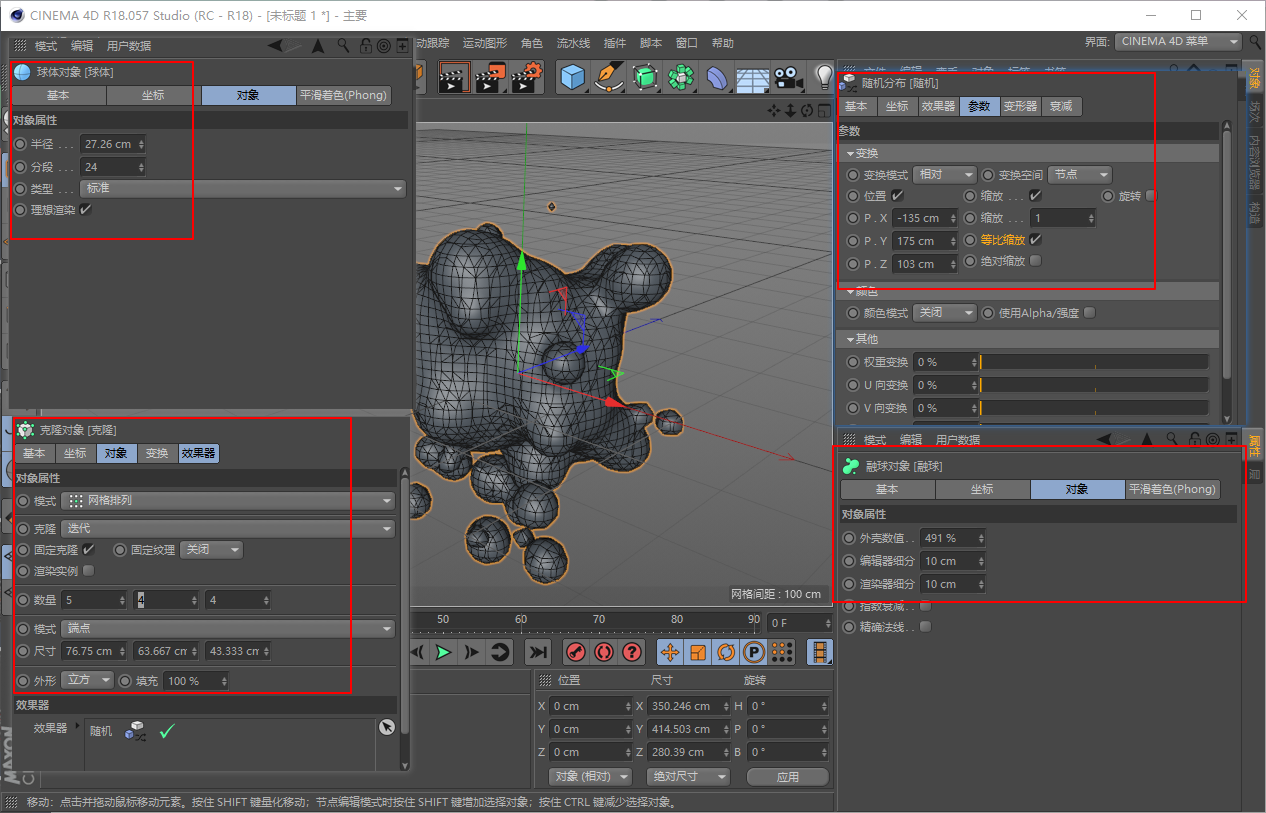Open cloner 模式 dropdown showing 端点
The image size is (1266, 813).
228,629
